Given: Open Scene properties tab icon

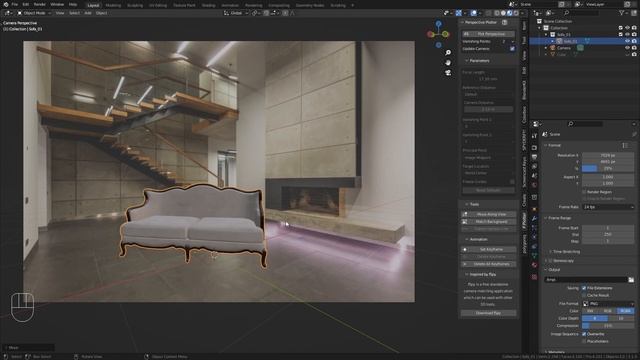Looking at the screenshot, I should coord(534,176).
